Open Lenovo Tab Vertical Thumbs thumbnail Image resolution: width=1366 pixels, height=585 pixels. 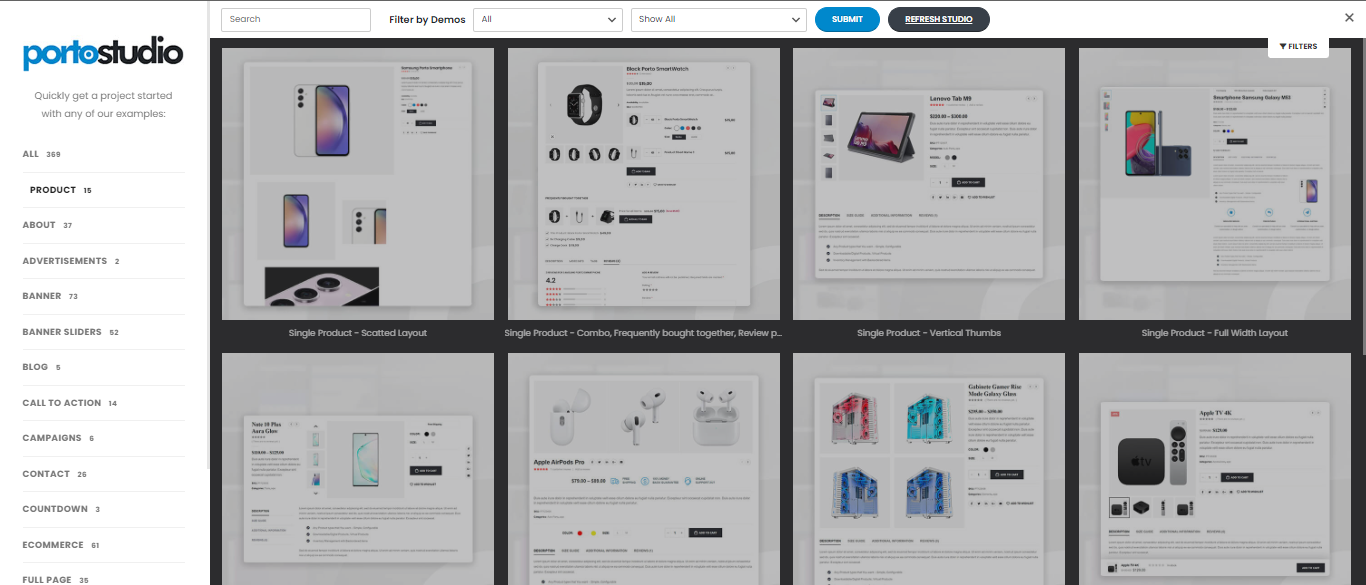[x=929, y=184]
